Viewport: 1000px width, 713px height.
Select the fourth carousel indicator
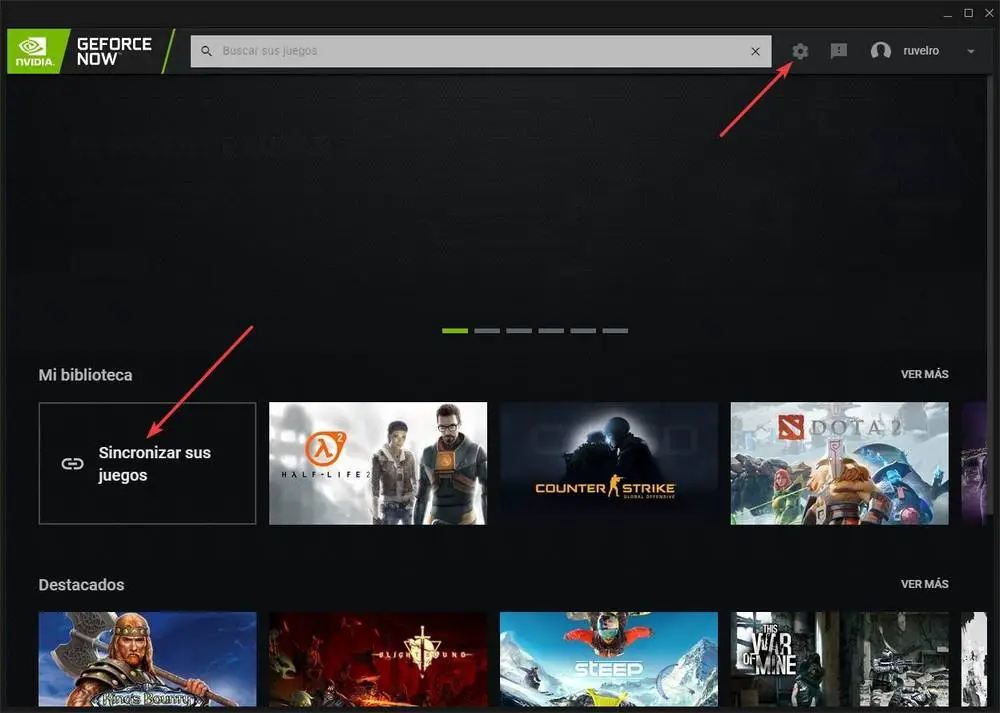pos(551,330)
